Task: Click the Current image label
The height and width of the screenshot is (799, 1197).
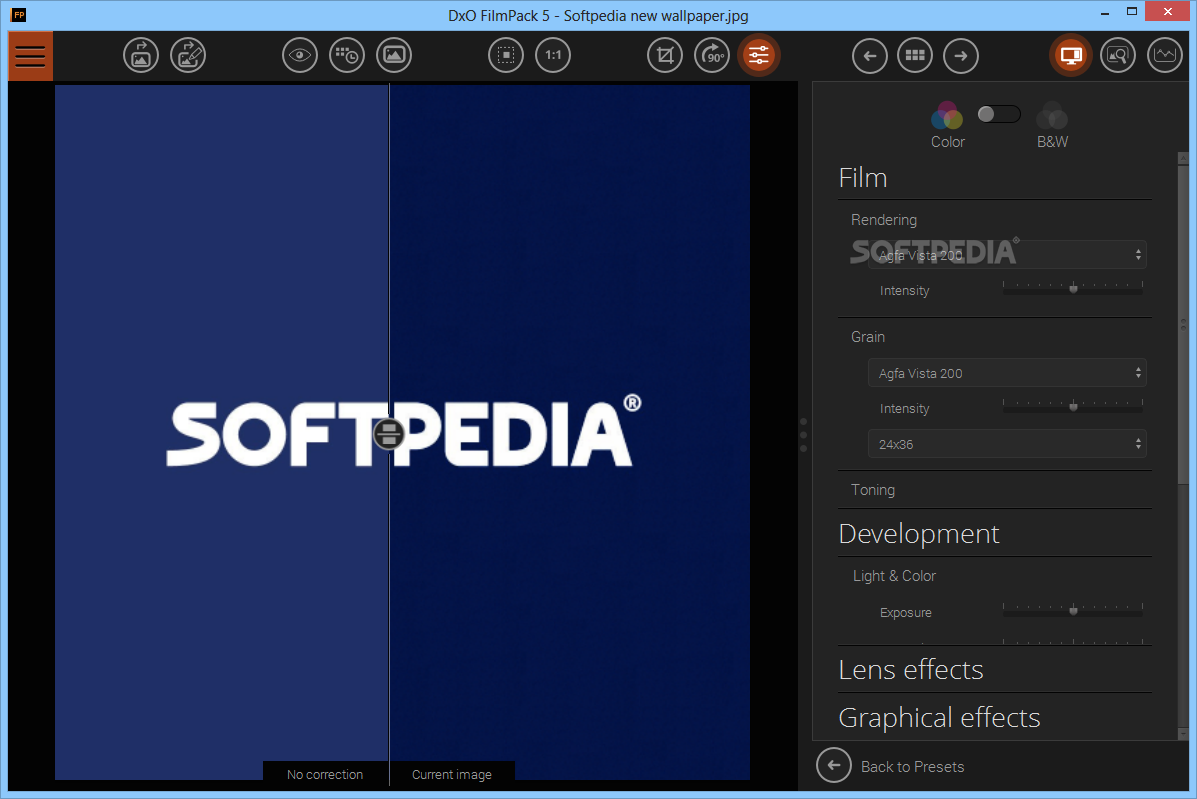Action: coord(452,775)
